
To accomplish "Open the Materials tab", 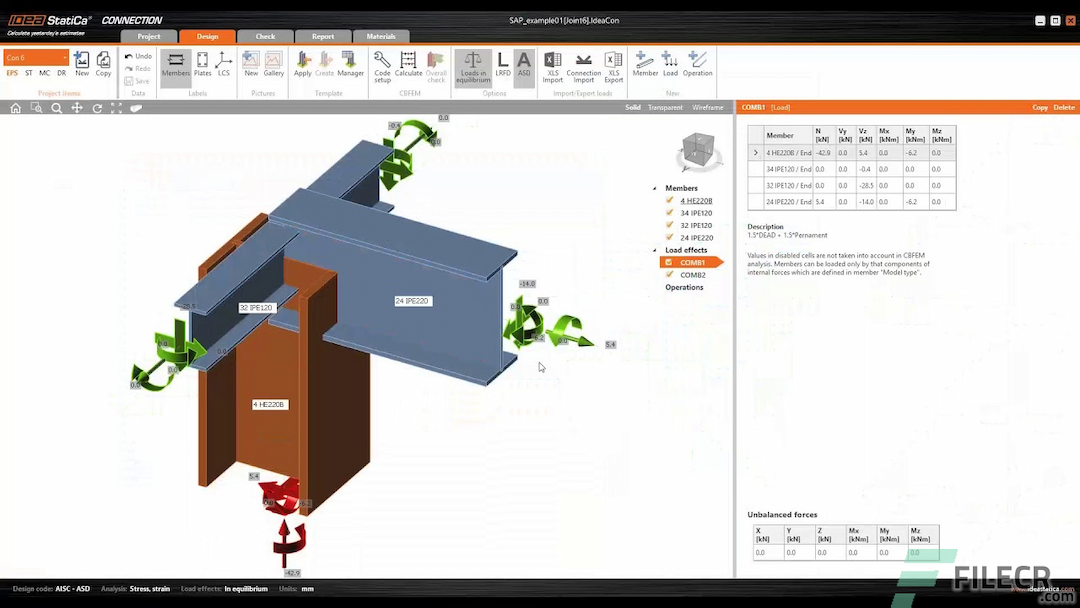I will 380,36.
